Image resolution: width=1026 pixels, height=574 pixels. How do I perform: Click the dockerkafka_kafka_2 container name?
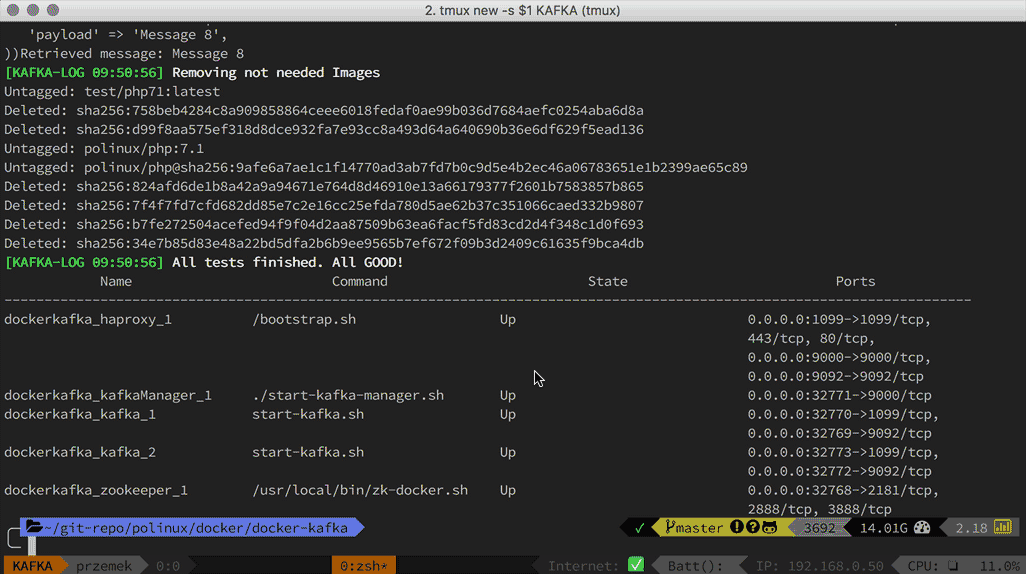(80, 452)
